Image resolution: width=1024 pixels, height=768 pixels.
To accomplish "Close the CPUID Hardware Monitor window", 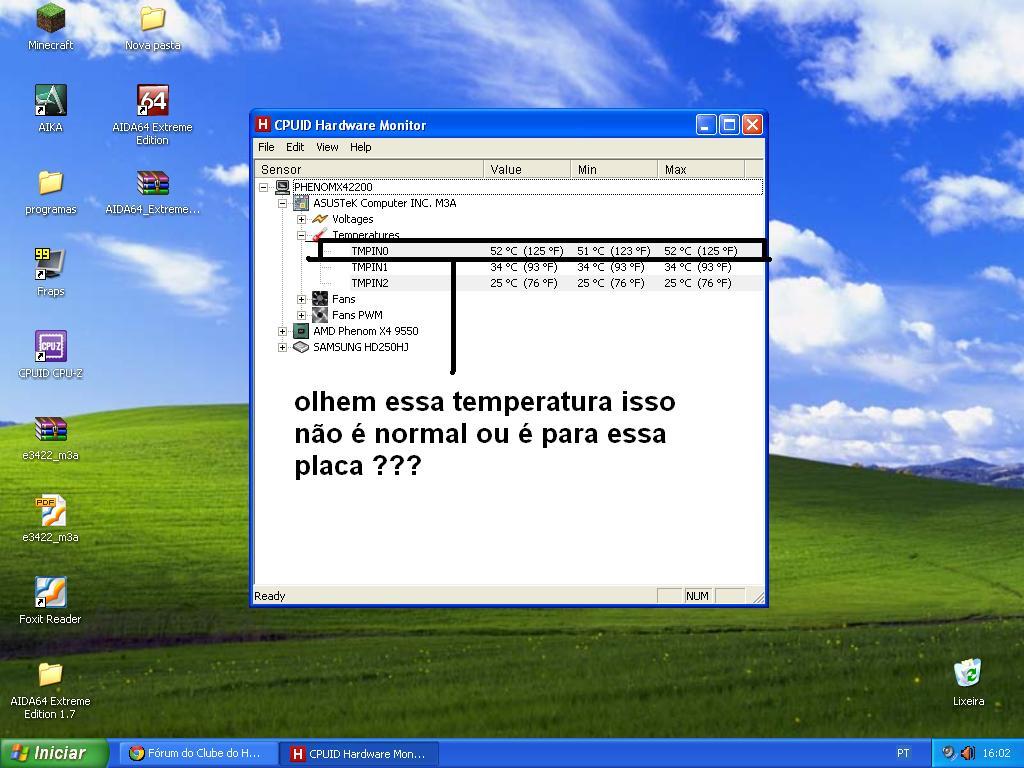I will click(752, 125).
